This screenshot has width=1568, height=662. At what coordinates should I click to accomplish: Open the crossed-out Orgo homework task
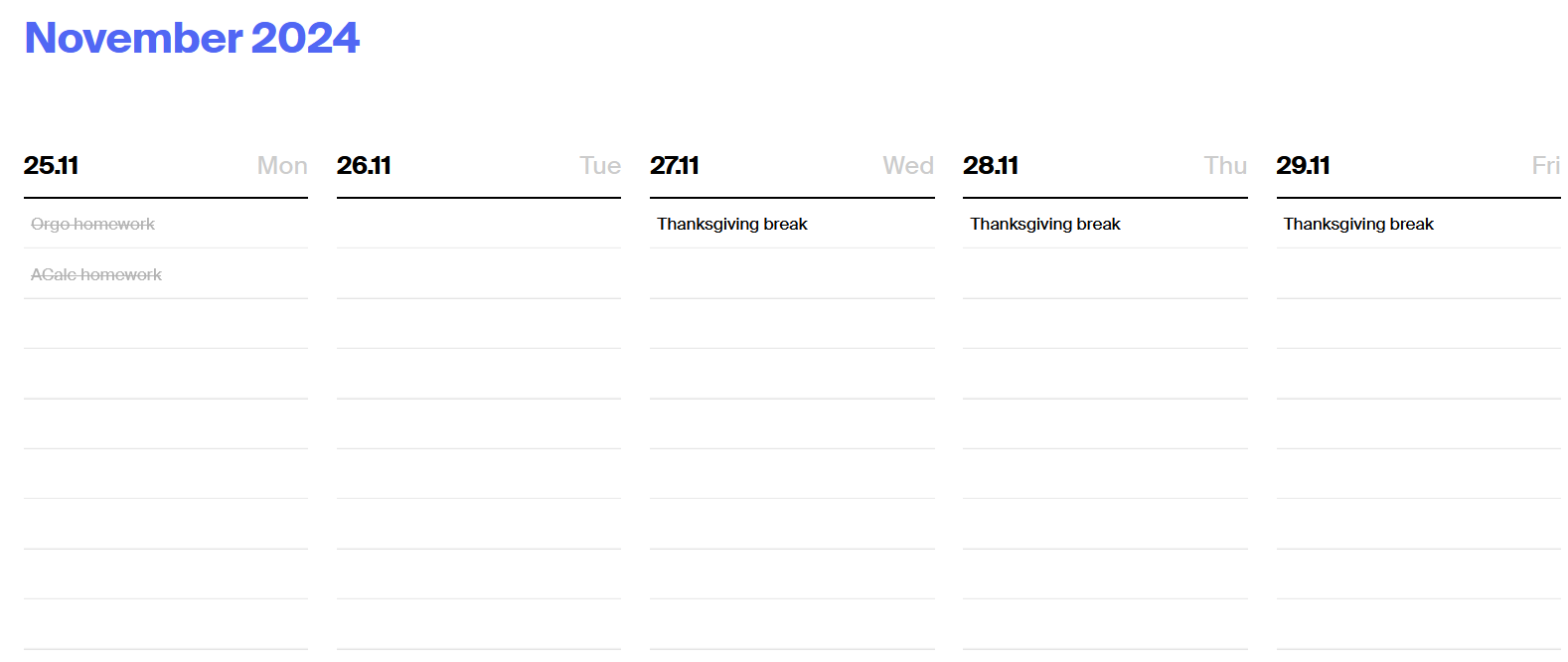pyautogui.click(x=92, y=224)
